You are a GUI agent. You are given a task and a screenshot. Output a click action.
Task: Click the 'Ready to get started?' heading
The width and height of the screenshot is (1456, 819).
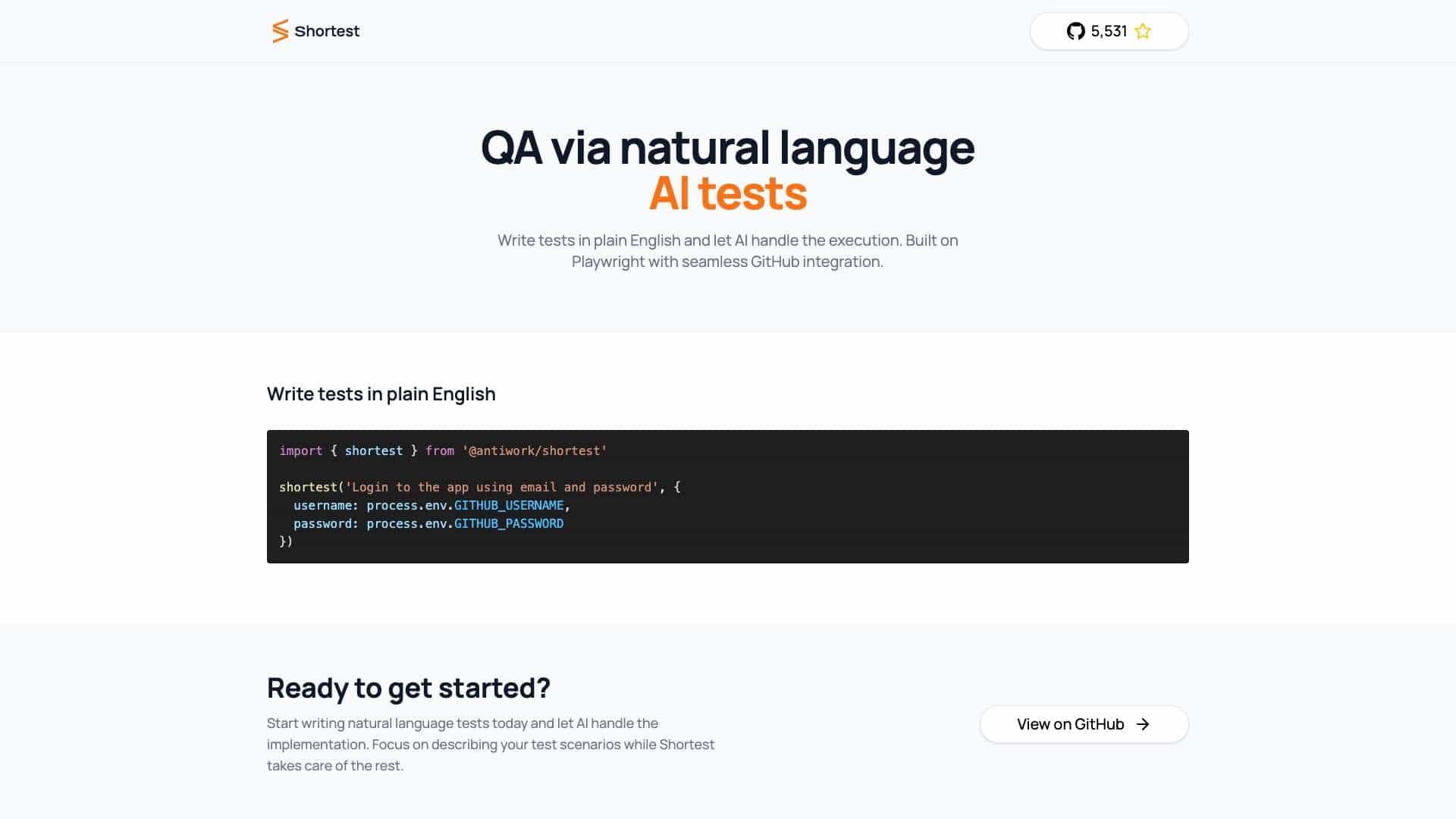pos(408,688)
